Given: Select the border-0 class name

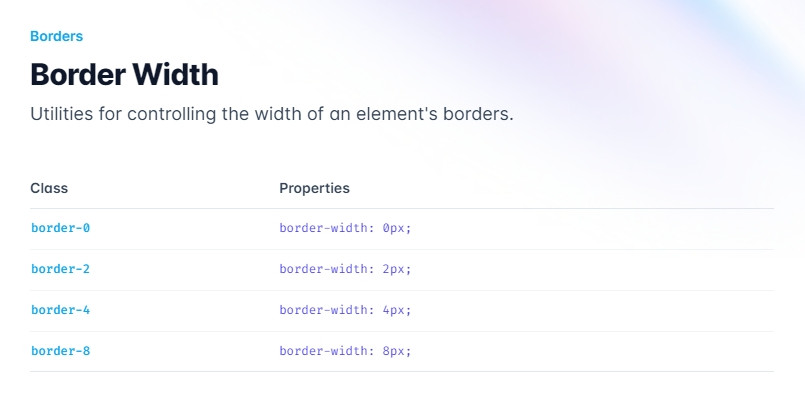Looking at the screenshot, I should pos(61,228).
